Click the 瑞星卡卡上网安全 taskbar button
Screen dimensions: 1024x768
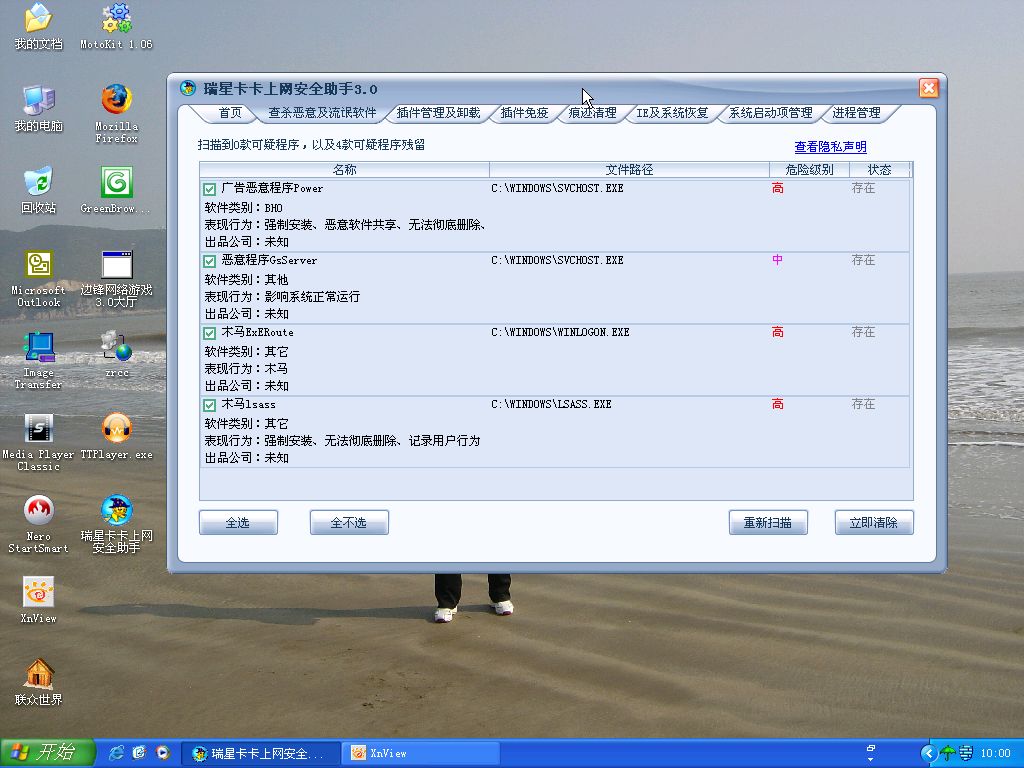260,754
